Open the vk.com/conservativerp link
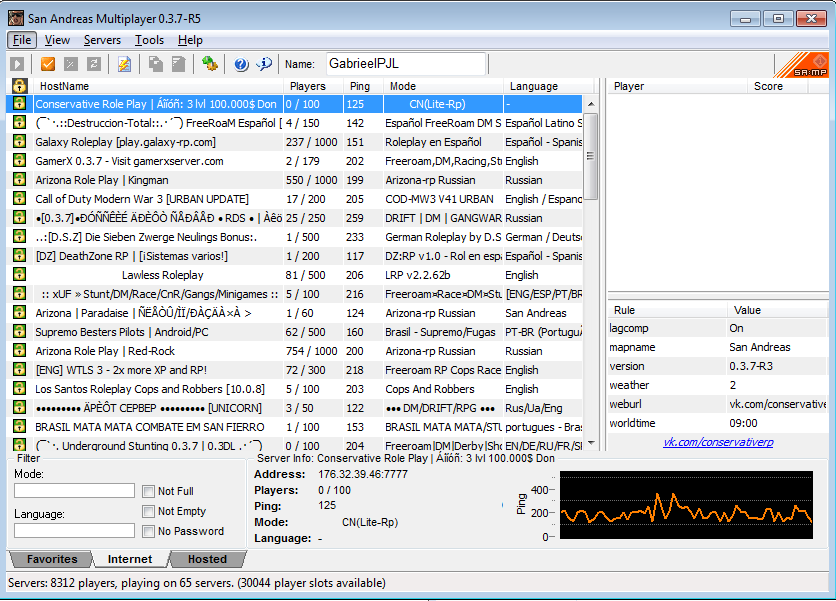The image size is (836, 601). 718,442
